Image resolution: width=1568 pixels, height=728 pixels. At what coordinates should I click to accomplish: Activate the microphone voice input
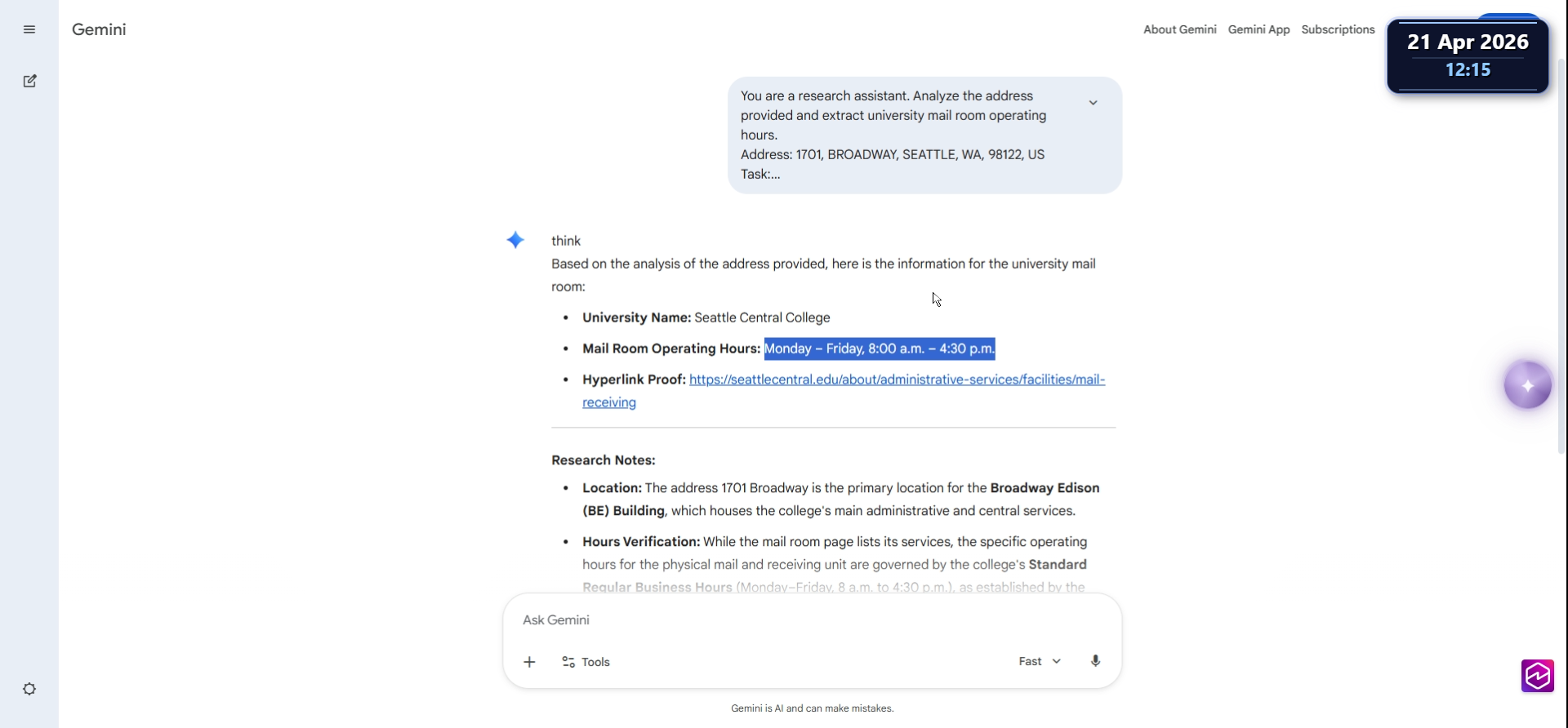click(x=1095, y=661)
